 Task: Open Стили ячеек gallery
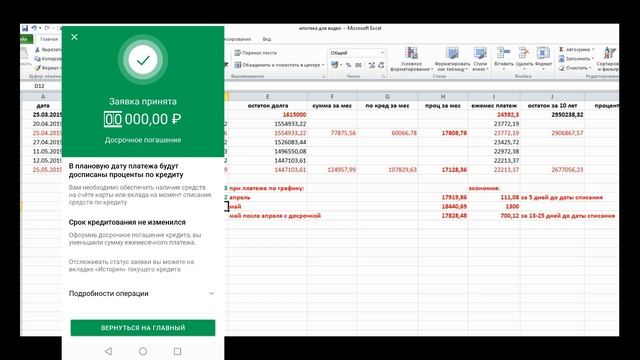(480, 59)
